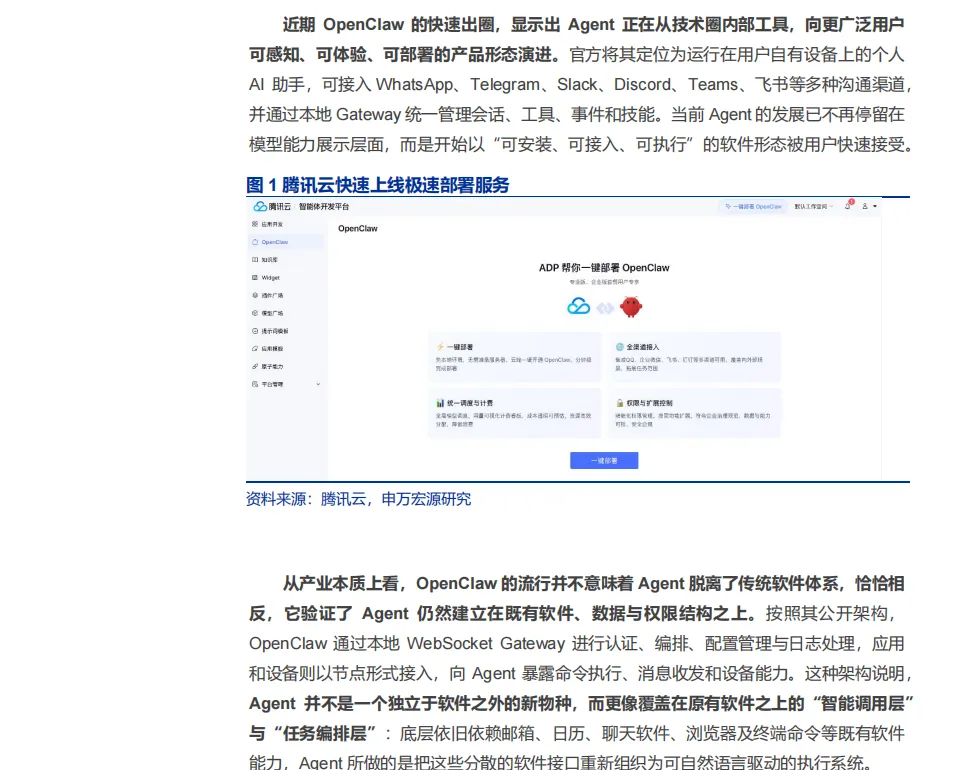Screen dimensions: 980x770
Task: Select the 一键部署 feature card title
Action: [460, 347]
